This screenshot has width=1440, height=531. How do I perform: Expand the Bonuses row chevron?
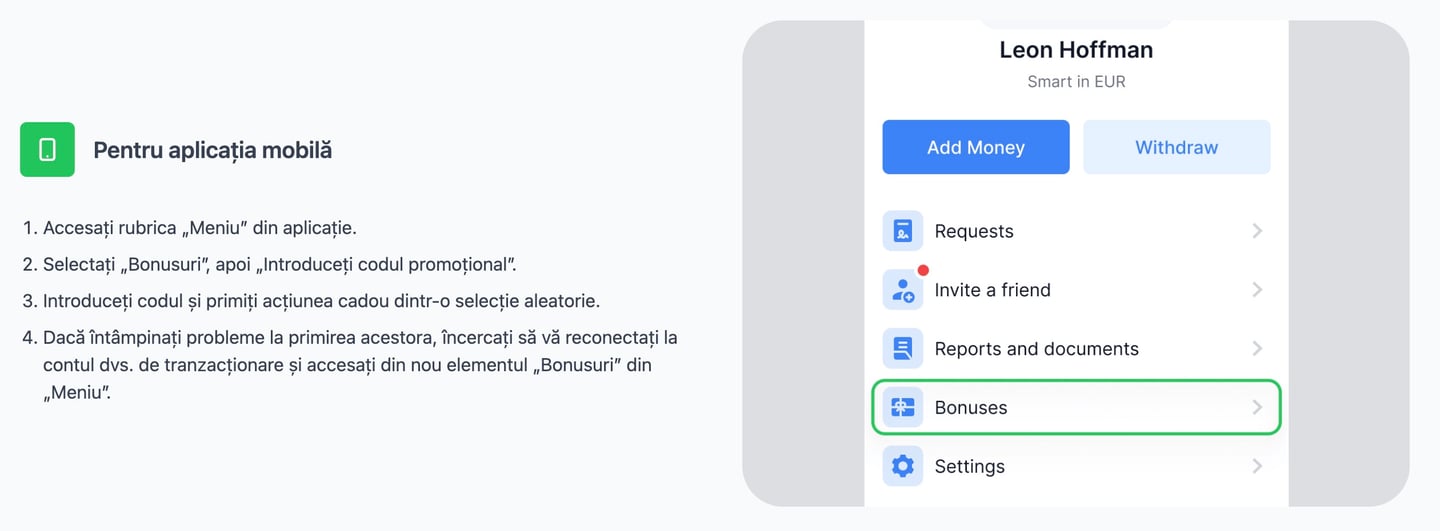[x=1257, y=407]
